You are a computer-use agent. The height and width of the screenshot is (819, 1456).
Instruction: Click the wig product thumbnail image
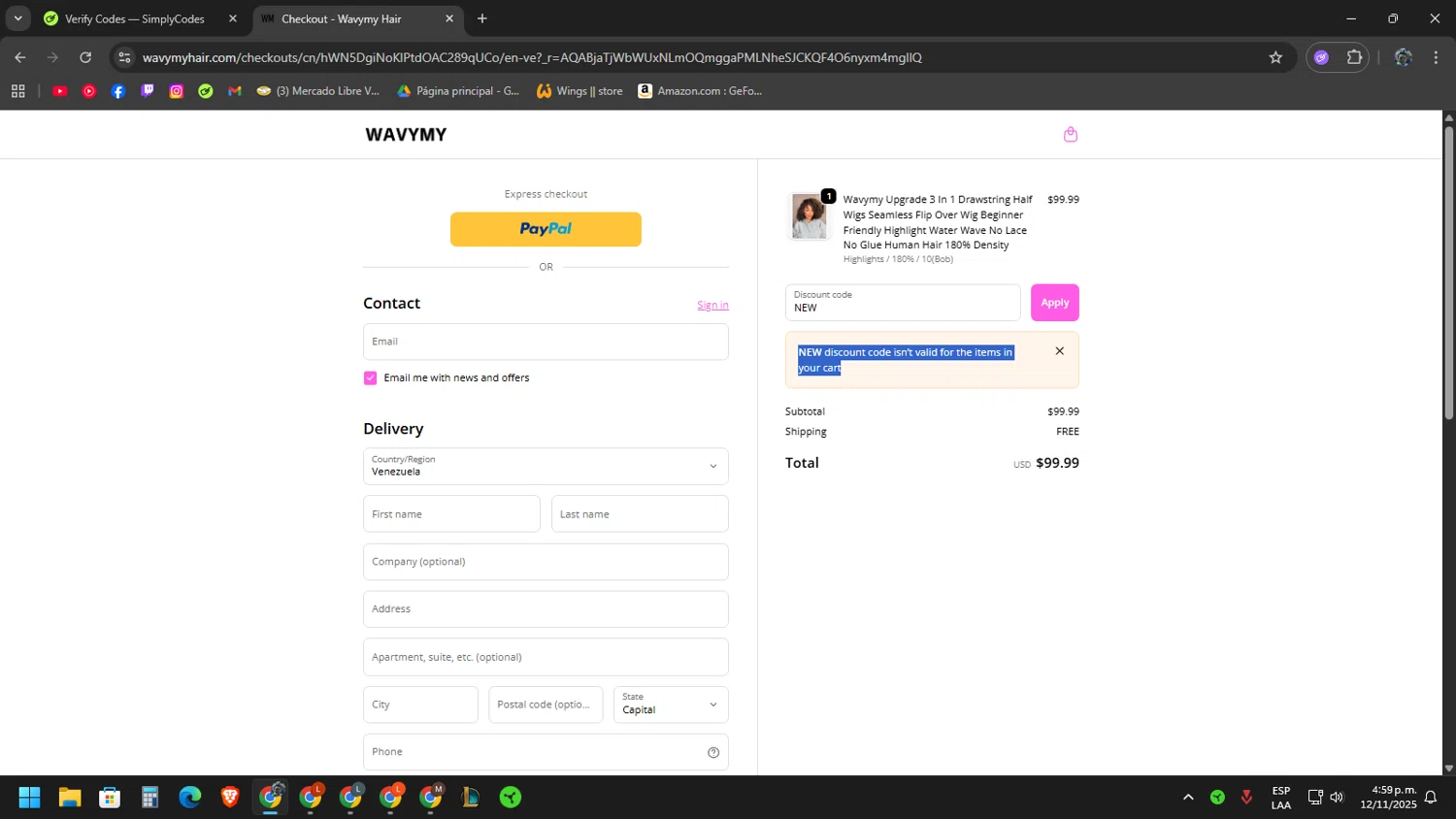tap(809, 215)
